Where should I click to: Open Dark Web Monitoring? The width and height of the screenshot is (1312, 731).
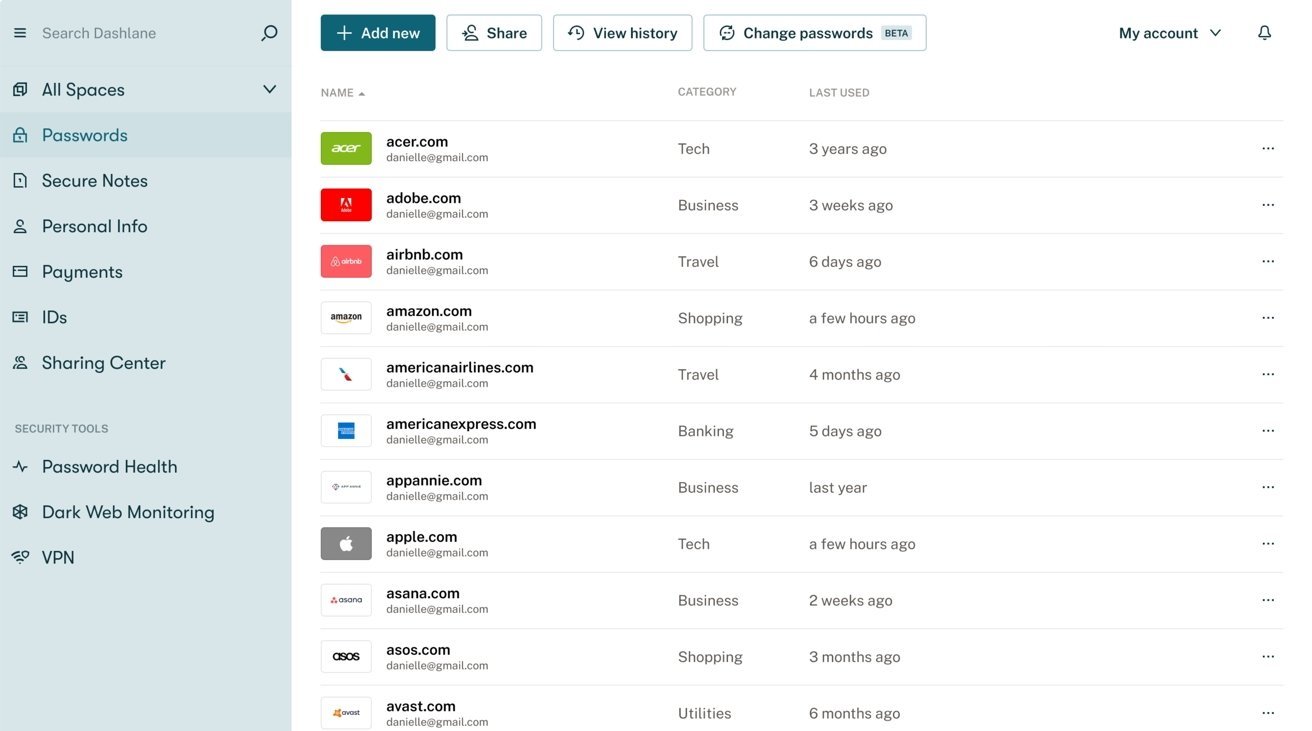(x=128, y=512)
